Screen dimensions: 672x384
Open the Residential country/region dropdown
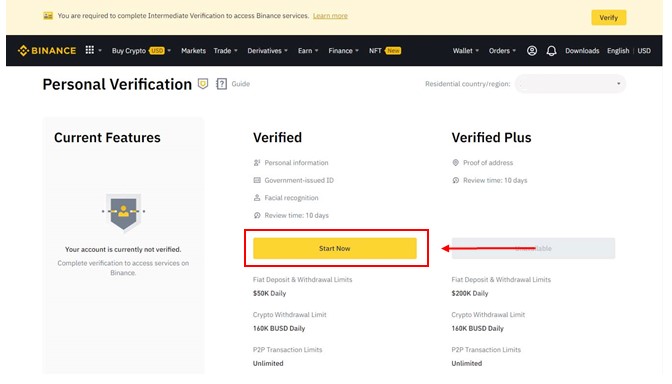(570, 84)
